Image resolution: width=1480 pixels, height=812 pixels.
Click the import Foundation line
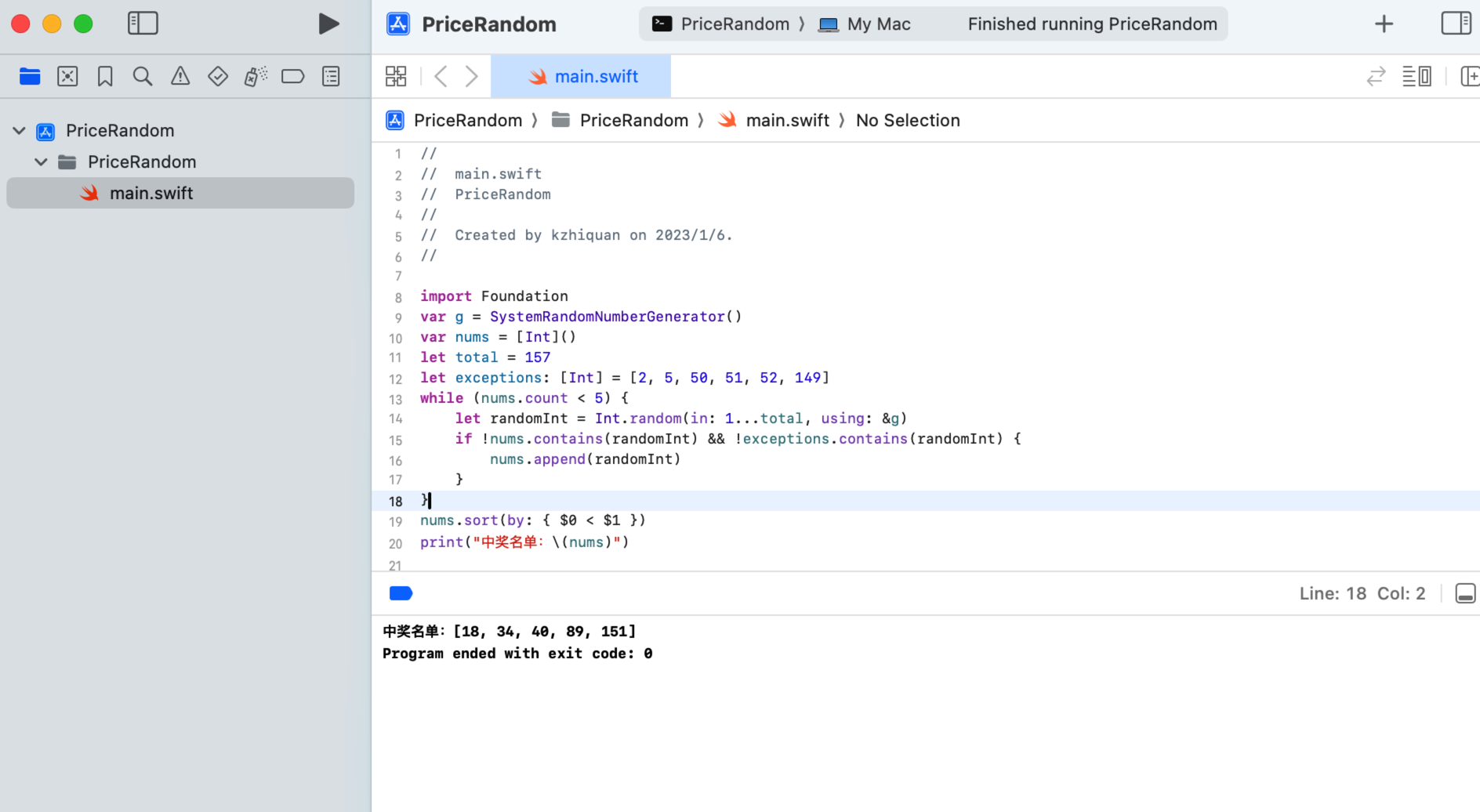click(494, 296)
